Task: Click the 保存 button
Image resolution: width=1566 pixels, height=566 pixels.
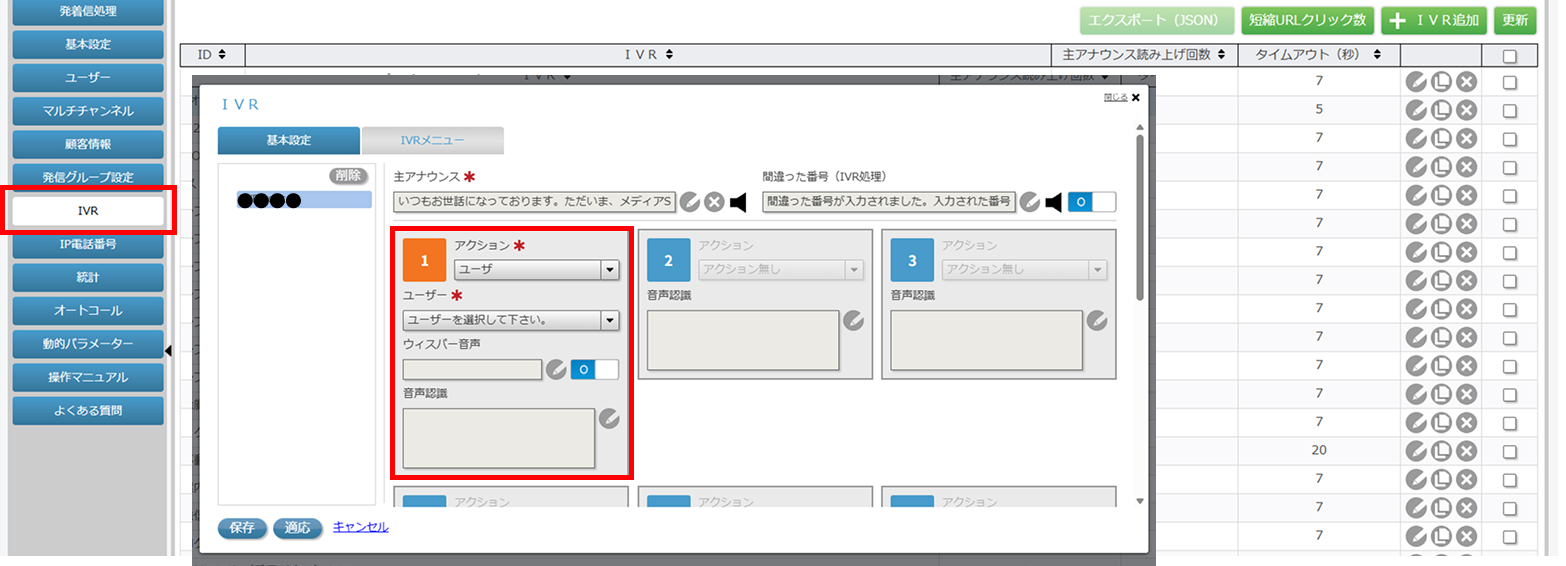Action: pyautogui.click(x=242, y=528)
